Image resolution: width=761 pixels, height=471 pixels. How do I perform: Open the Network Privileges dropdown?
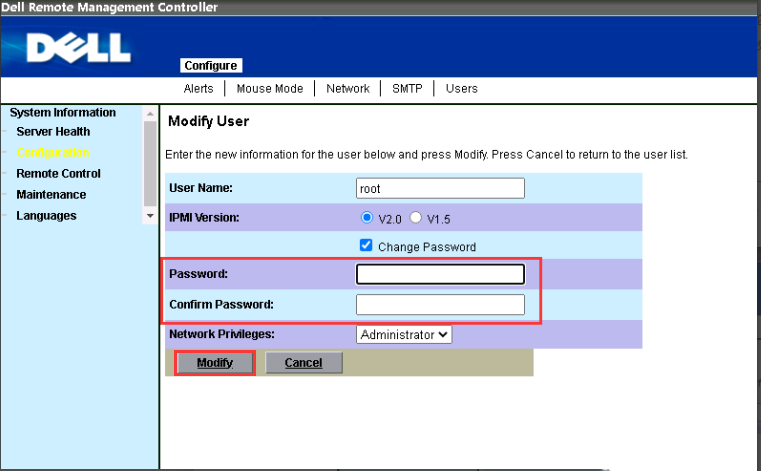404,335
